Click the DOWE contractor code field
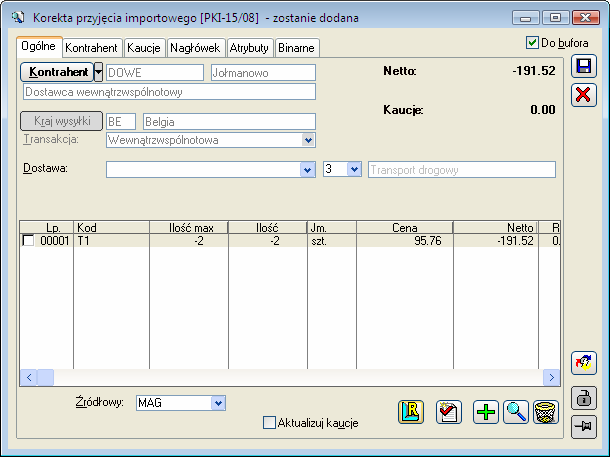This screenshot has width=610, height=457. tap(155, 73)
